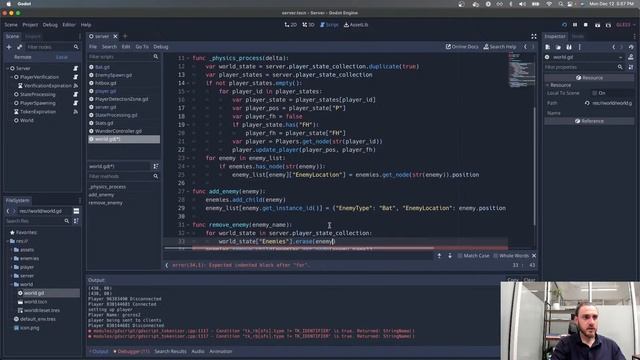The height and width of the screenshot is (360, 640).
Task: Click the instance child scene link icon
Action: (x=19, y=47)
